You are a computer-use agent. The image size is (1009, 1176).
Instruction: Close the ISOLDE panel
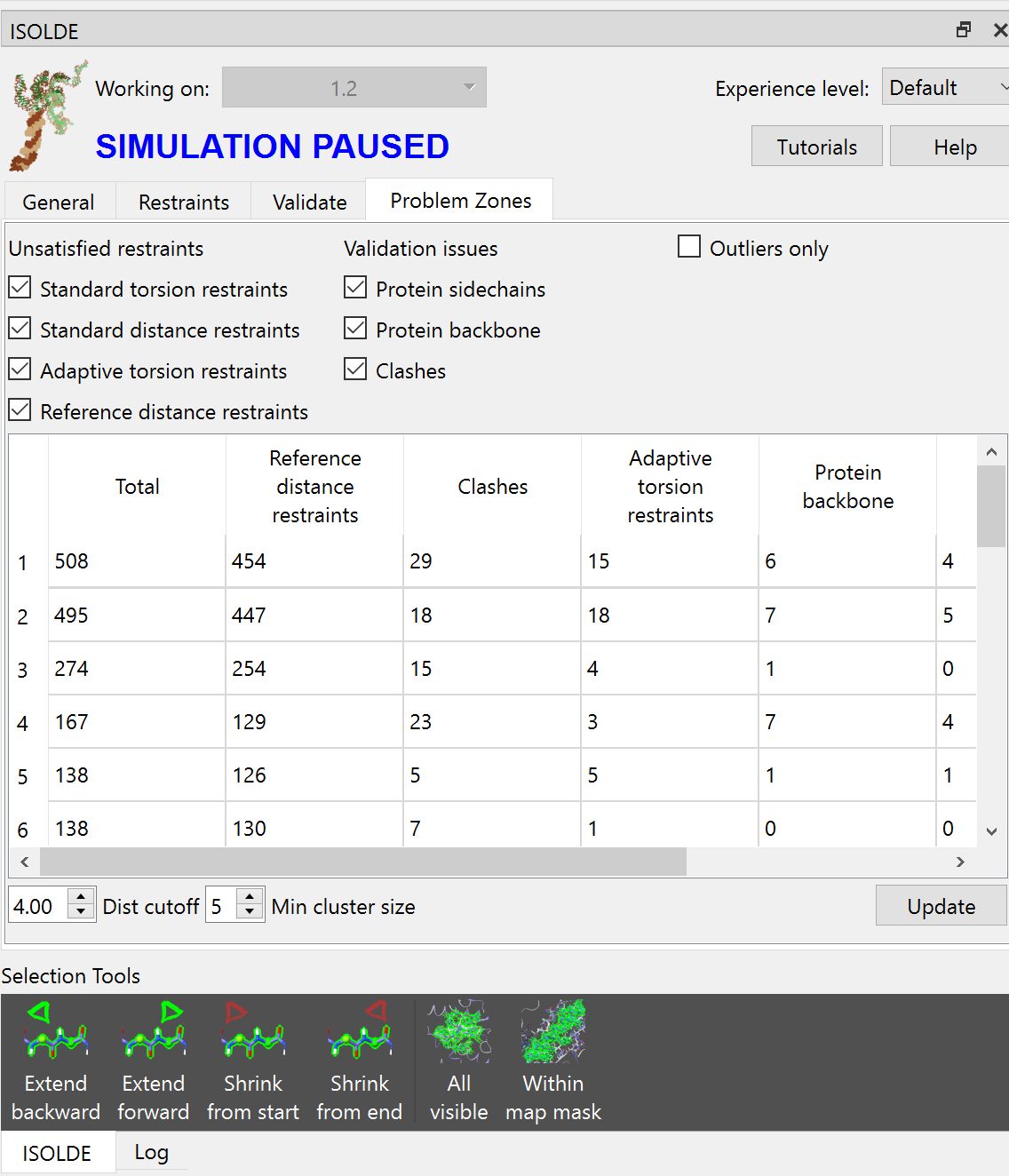[1000, 30]
